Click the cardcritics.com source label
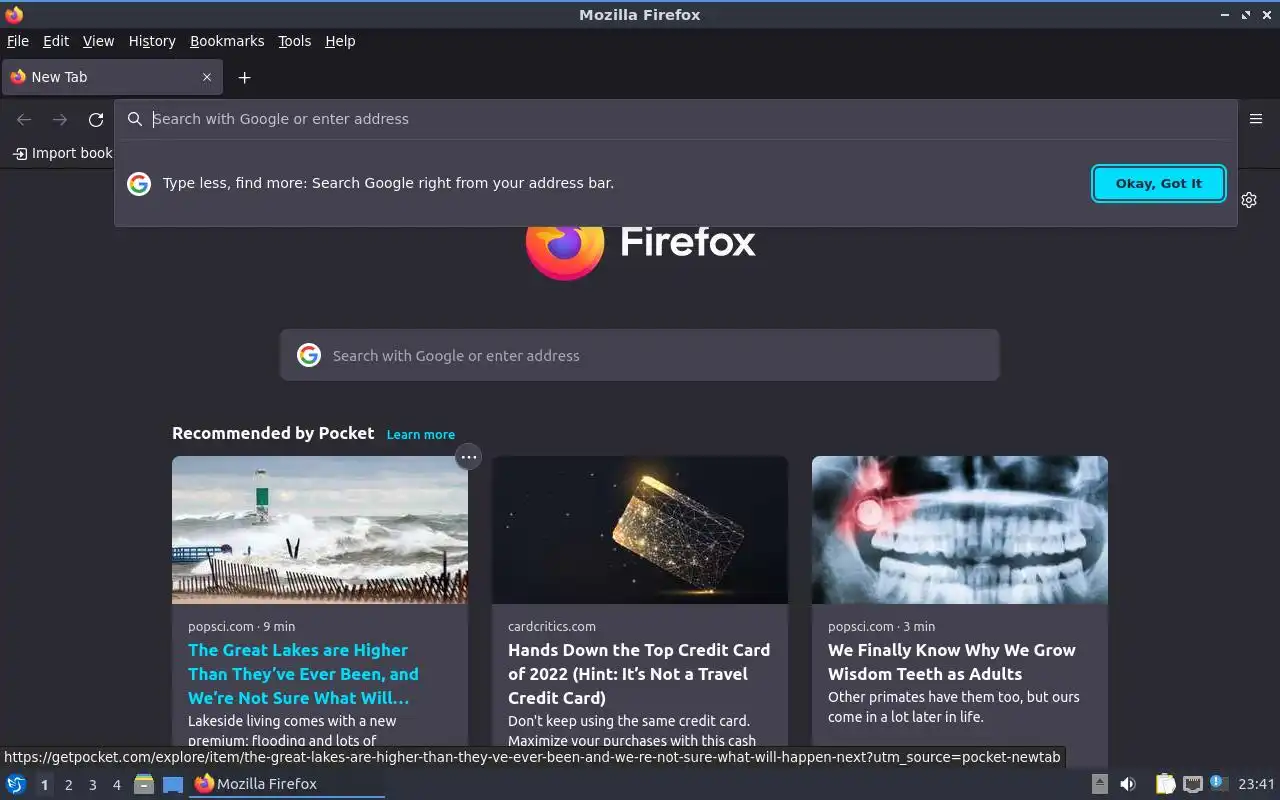 [x=552, y=626]
